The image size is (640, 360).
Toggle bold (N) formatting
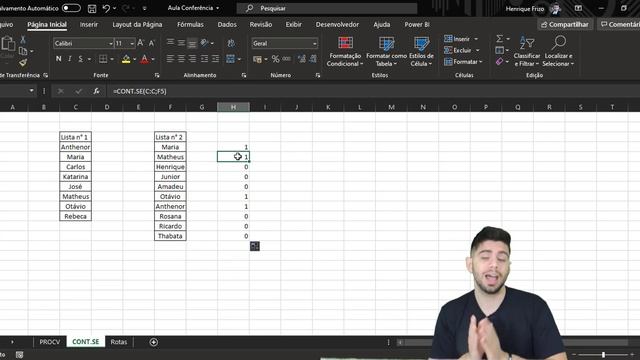coord(58,59)
